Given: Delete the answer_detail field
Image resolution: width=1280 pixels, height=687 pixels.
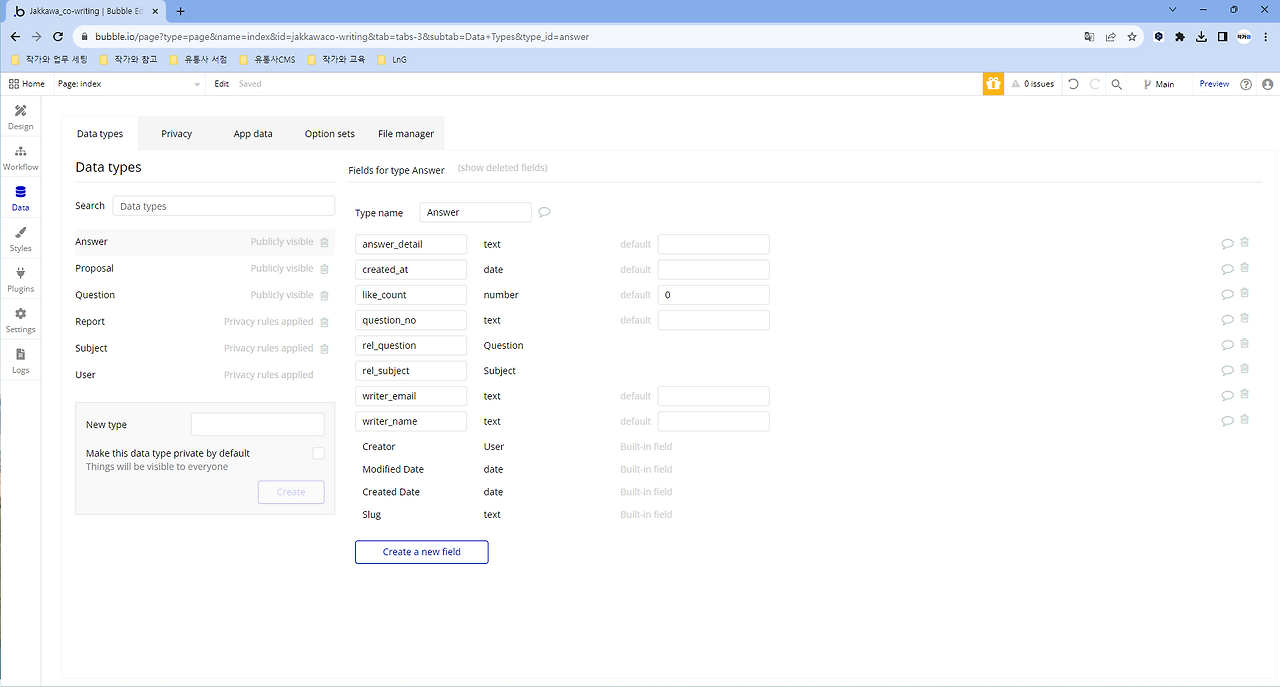Looking at the screenshot, I should 1245,242.
